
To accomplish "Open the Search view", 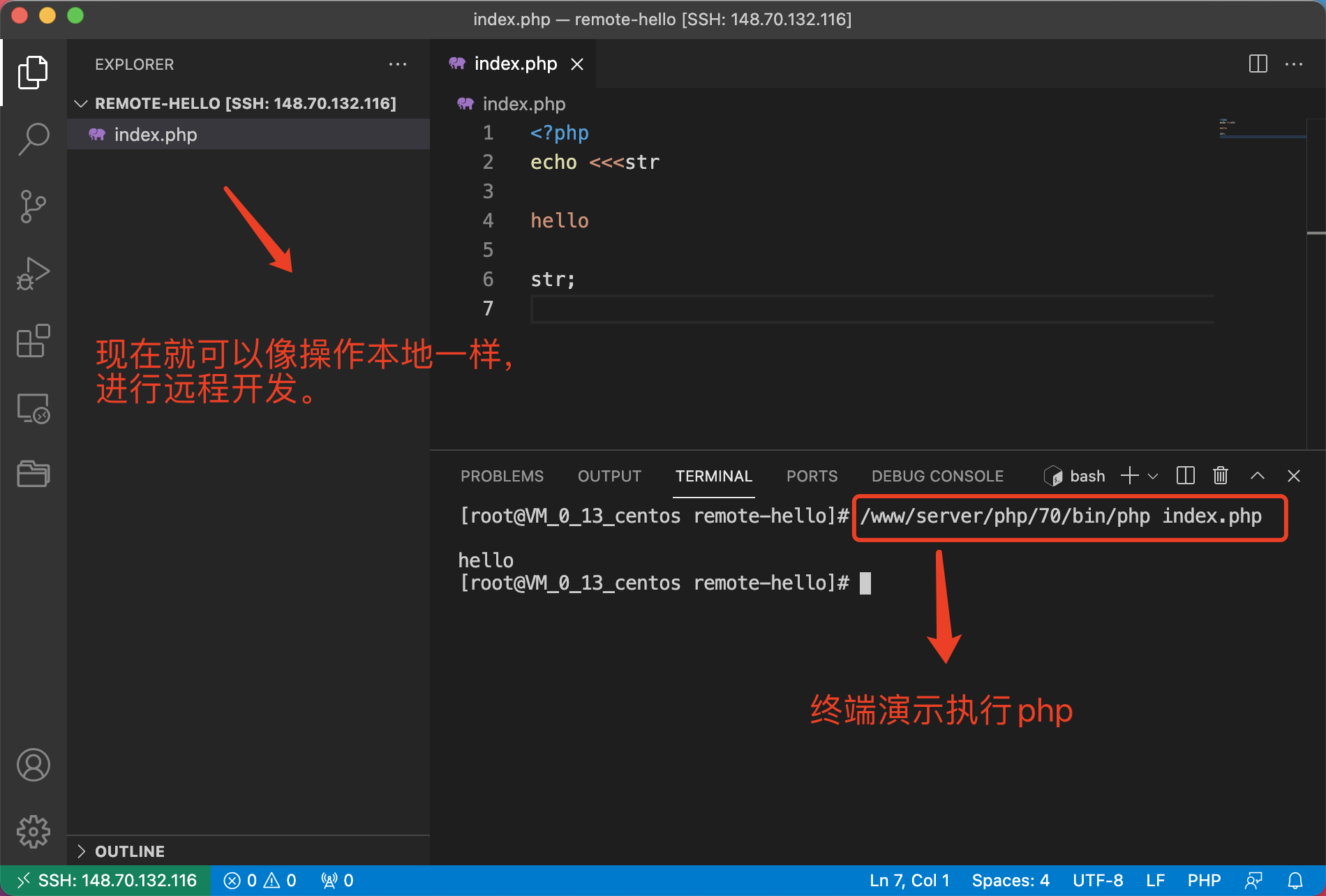I will coord(33,139).
